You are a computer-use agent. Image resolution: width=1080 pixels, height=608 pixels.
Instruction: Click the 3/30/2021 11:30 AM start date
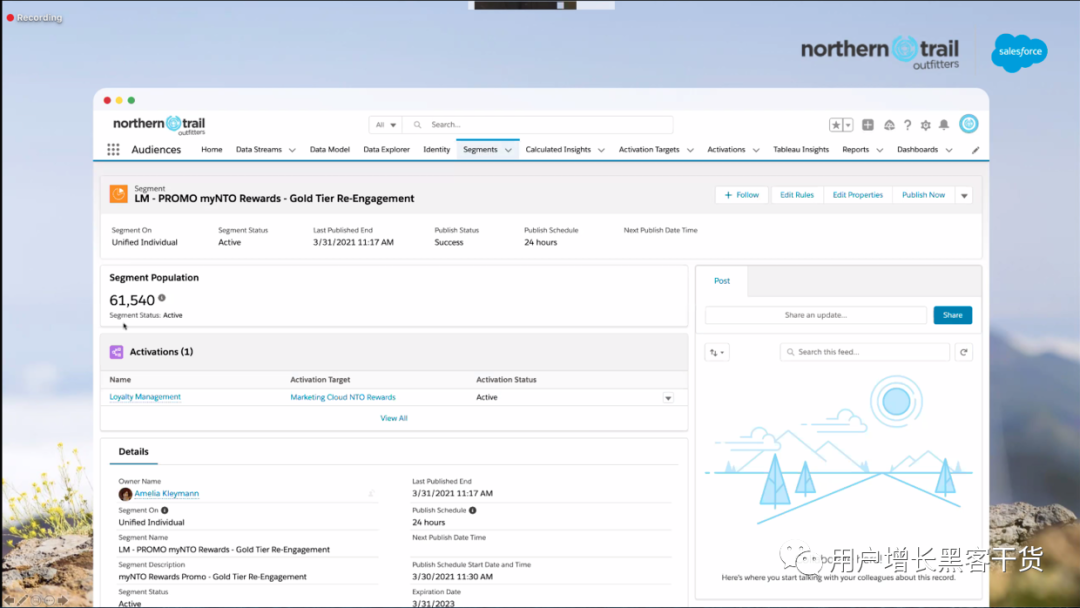[x=453, y=577]
